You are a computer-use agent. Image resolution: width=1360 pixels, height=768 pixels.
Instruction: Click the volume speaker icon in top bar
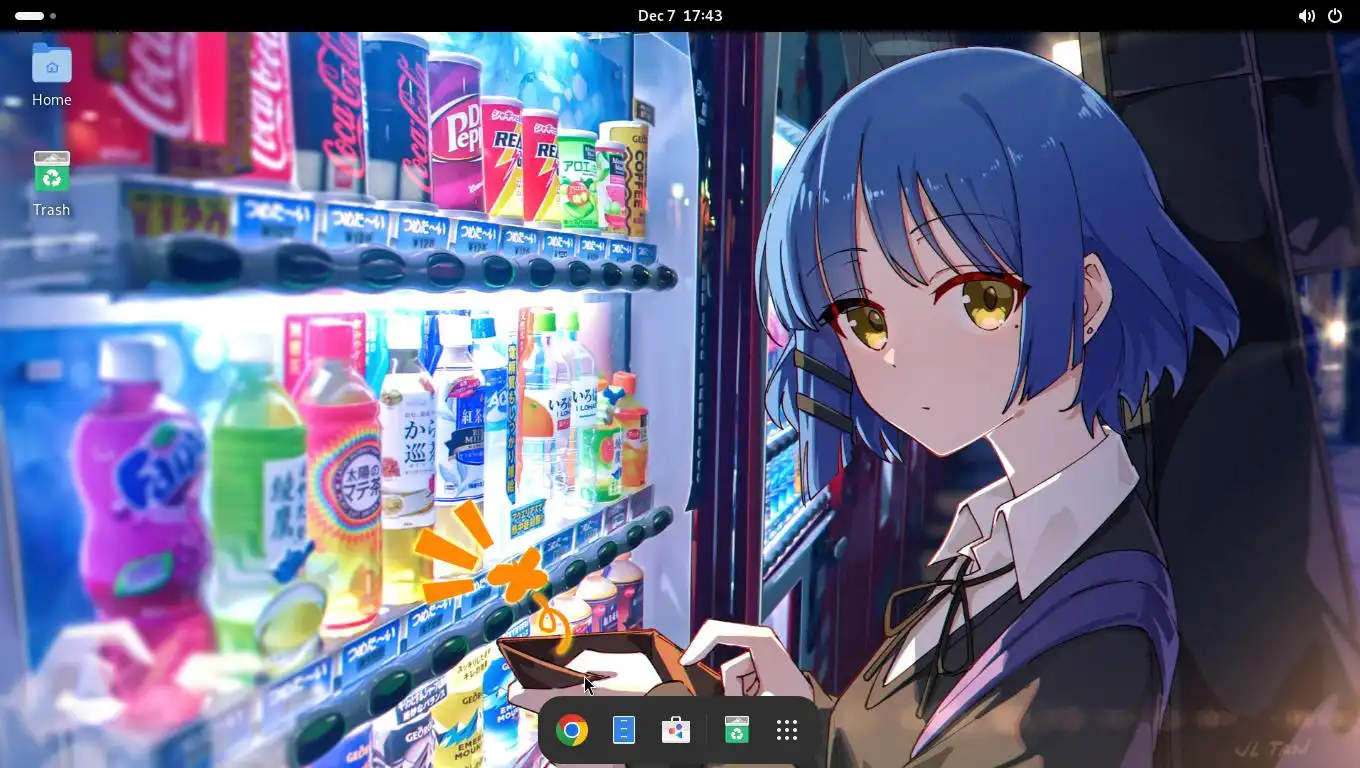coord(1306,16)
